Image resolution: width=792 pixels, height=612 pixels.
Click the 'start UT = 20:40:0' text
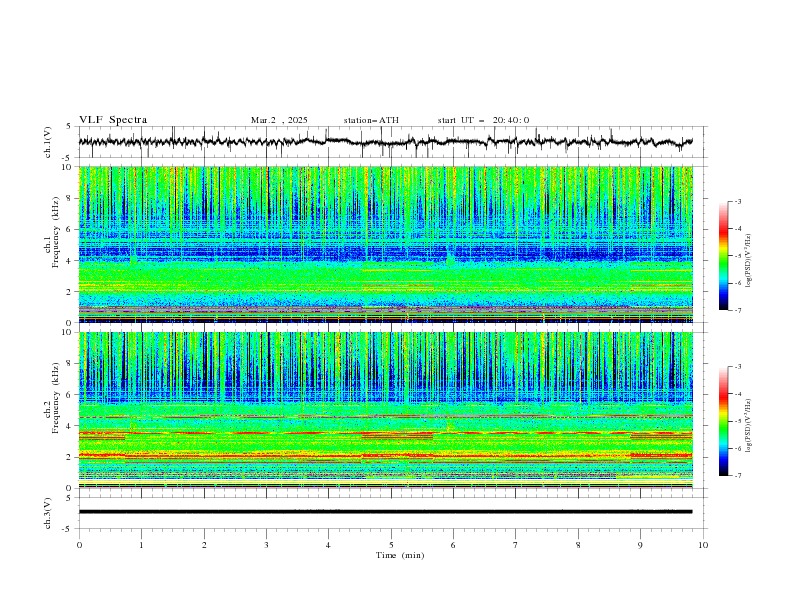483,120
